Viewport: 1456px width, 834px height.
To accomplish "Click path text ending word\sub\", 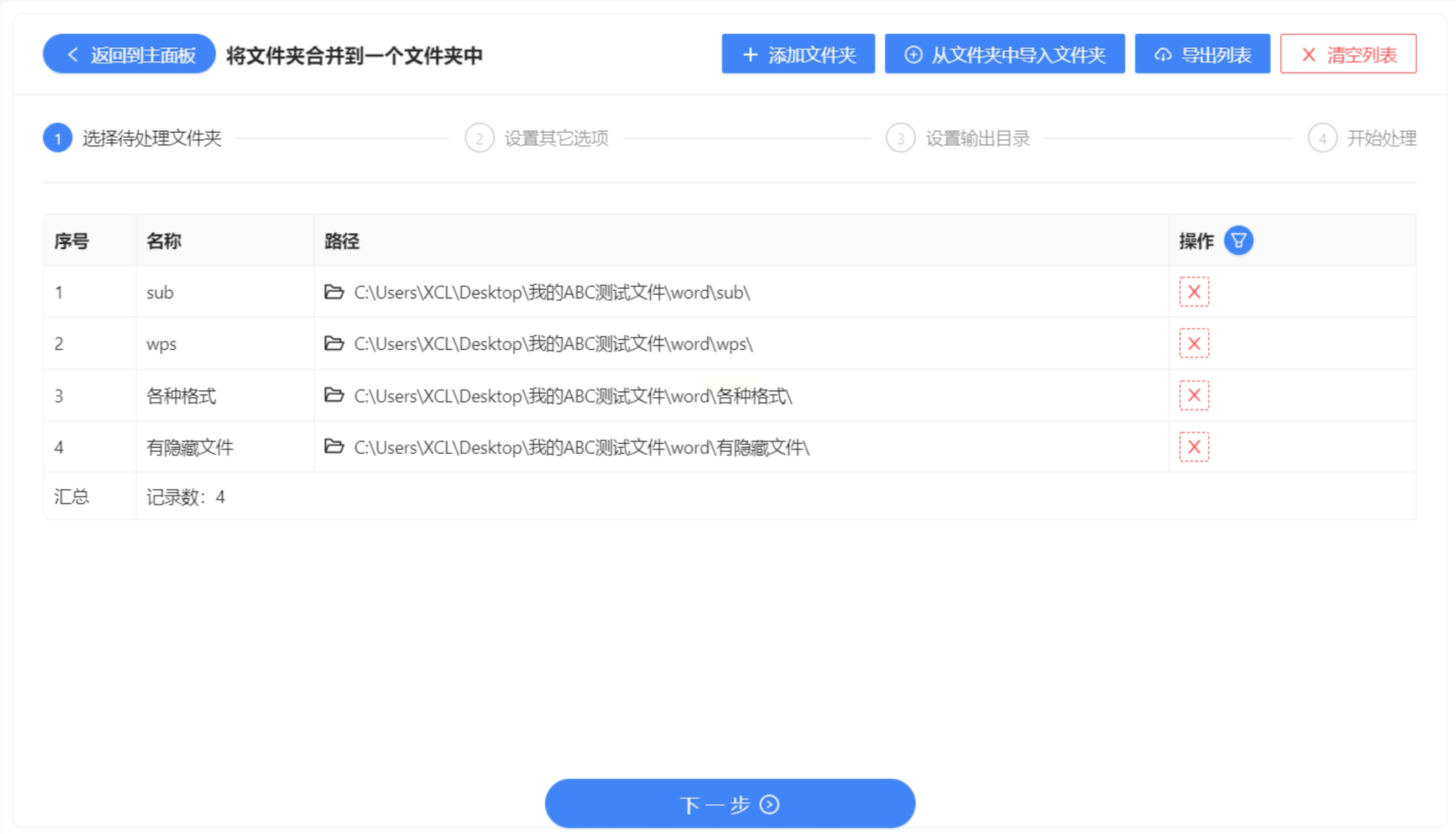I will (x=552, y=293).
